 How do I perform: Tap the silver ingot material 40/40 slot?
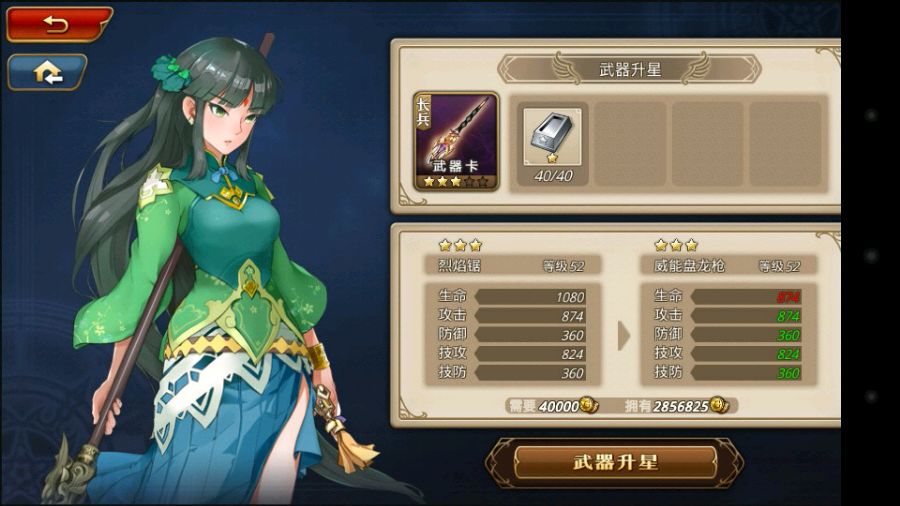coord(553,143)
